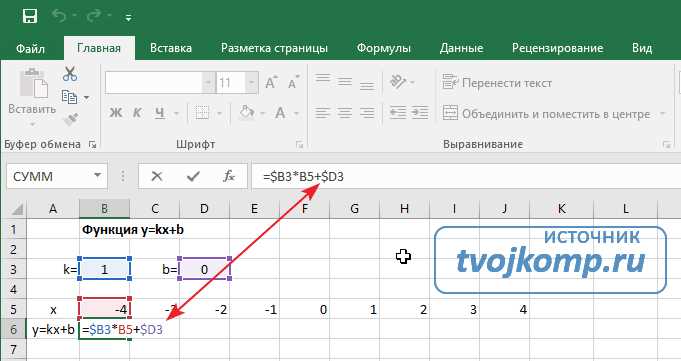Click the Bottom Align icon
The height and width of the screenshot is (361, 681).
pos(367,85)
